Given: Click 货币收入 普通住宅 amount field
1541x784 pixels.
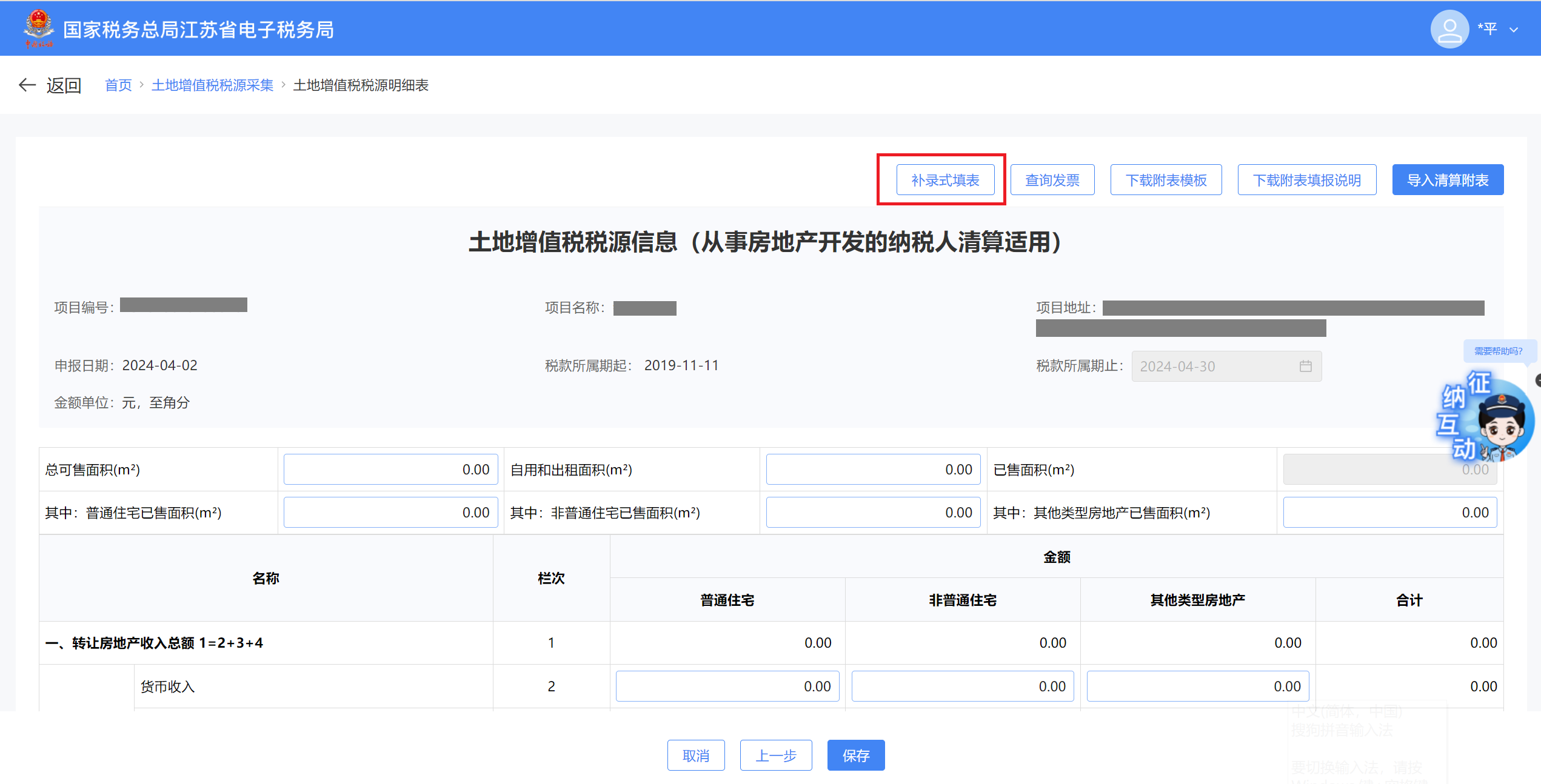Looking at the screenshot, I should coord(727,686).
